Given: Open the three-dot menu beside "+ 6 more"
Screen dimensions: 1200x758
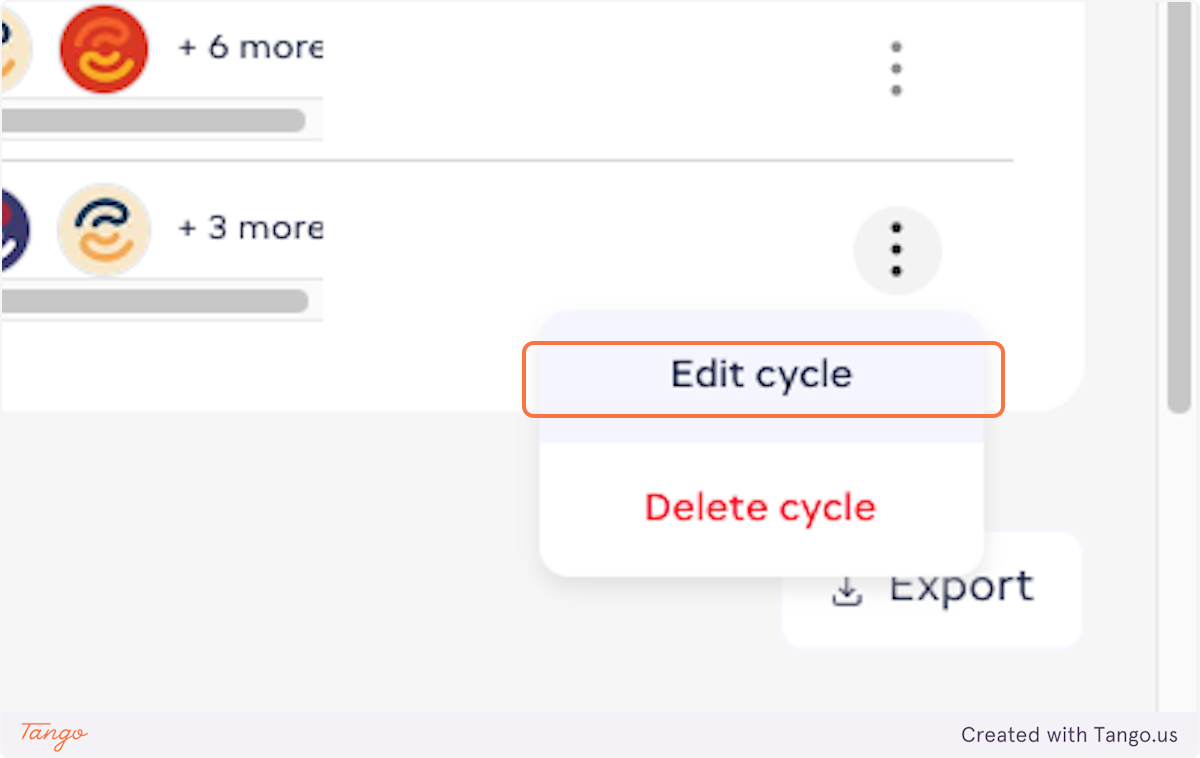Looking at the screenshot, I should click(x=896, y=69).
